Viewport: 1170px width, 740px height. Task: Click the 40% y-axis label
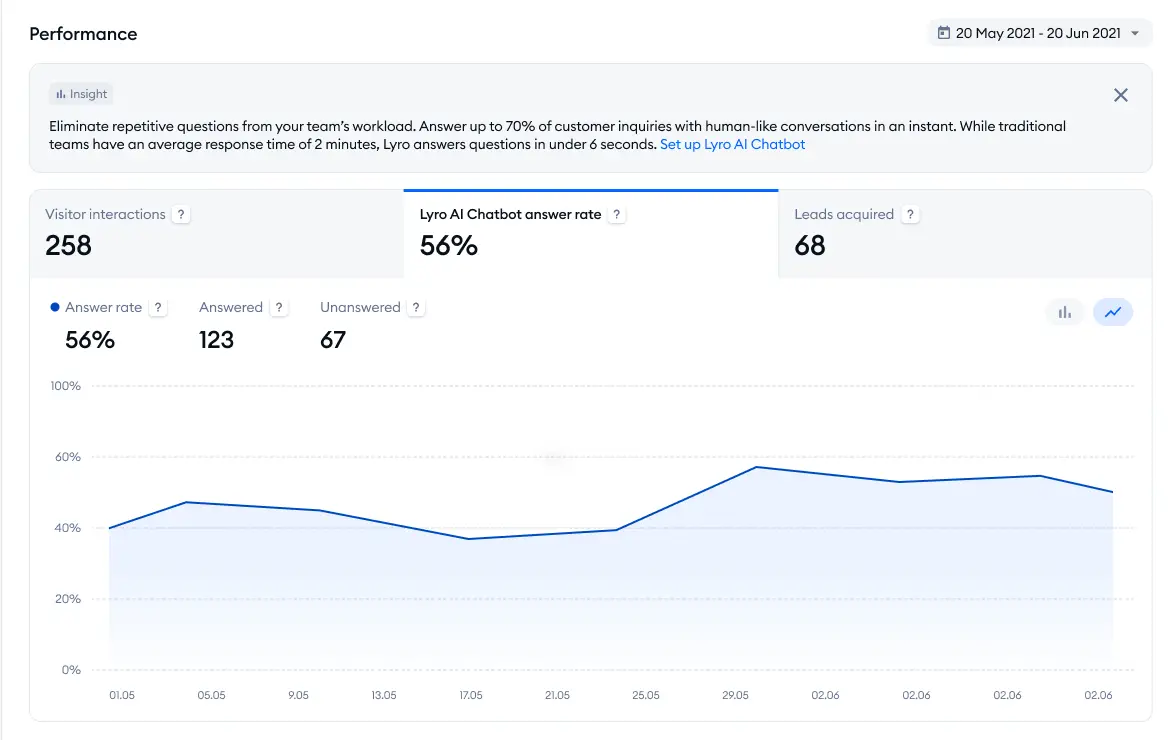tap(67, 527)
